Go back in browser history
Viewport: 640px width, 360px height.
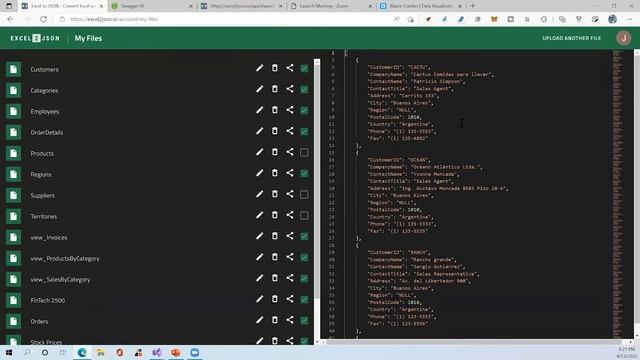[x=11, y=19]
